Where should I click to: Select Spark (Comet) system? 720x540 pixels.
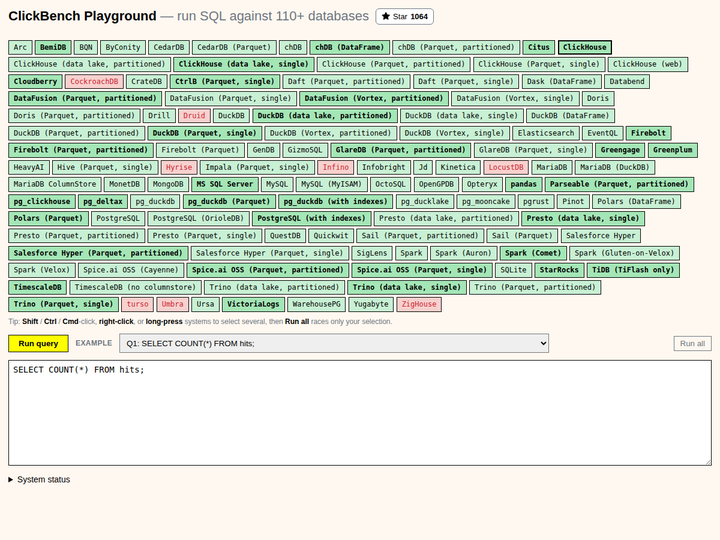[x=533, y=253]
